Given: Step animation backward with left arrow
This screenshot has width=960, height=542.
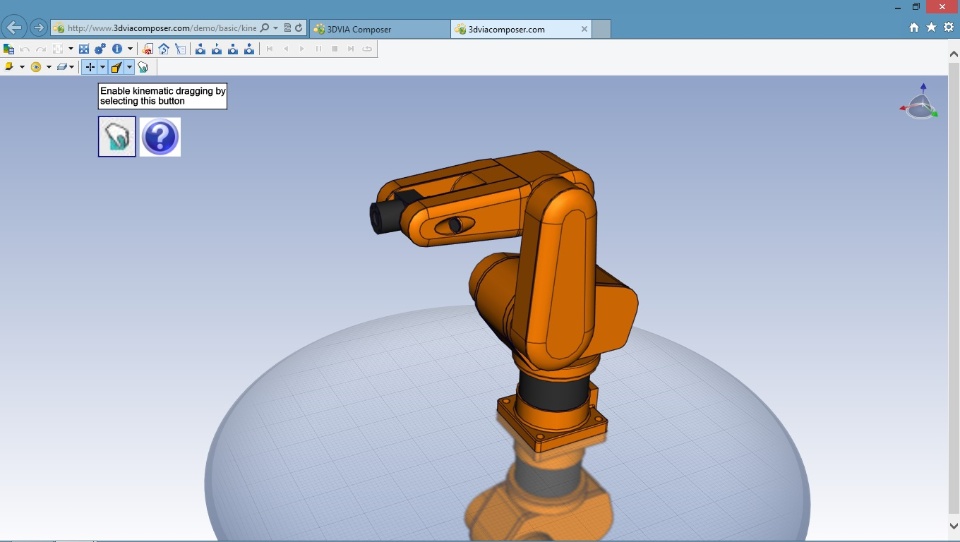Looking at the screenshot, I should [286, 48].
